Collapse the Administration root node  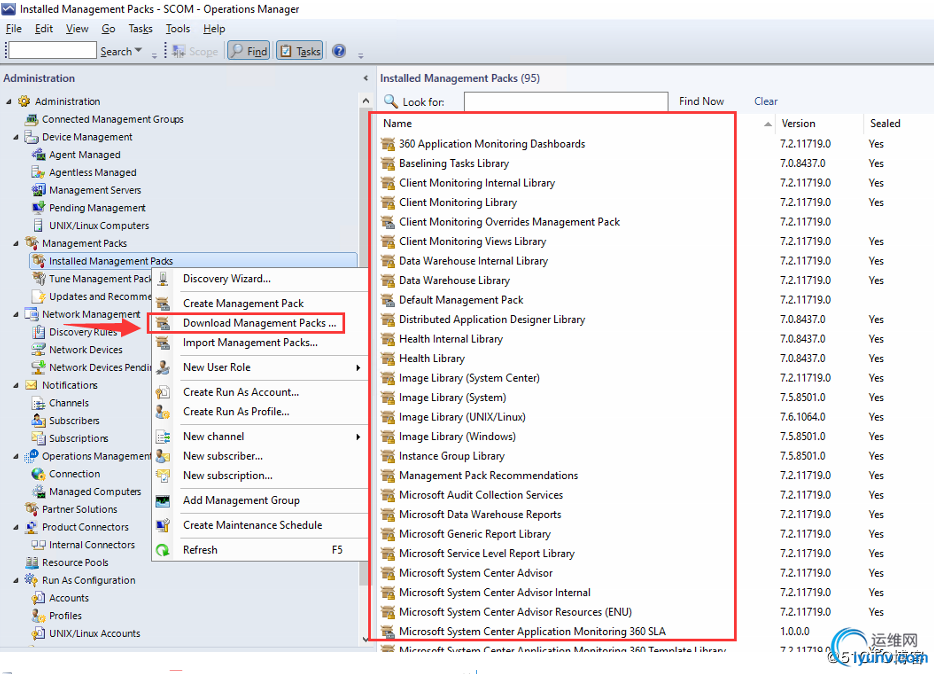(9, 102)
